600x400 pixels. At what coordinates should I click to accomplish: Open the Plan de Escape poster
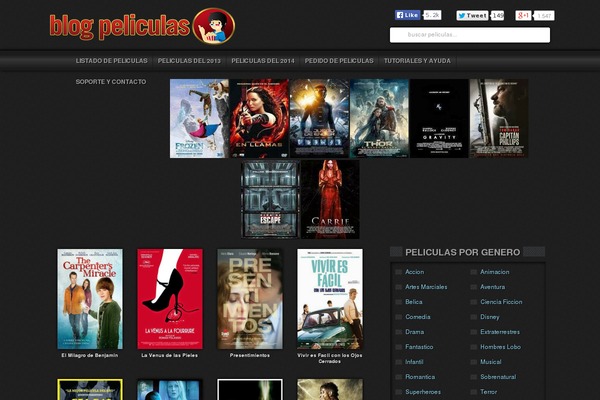click(270, 199)
